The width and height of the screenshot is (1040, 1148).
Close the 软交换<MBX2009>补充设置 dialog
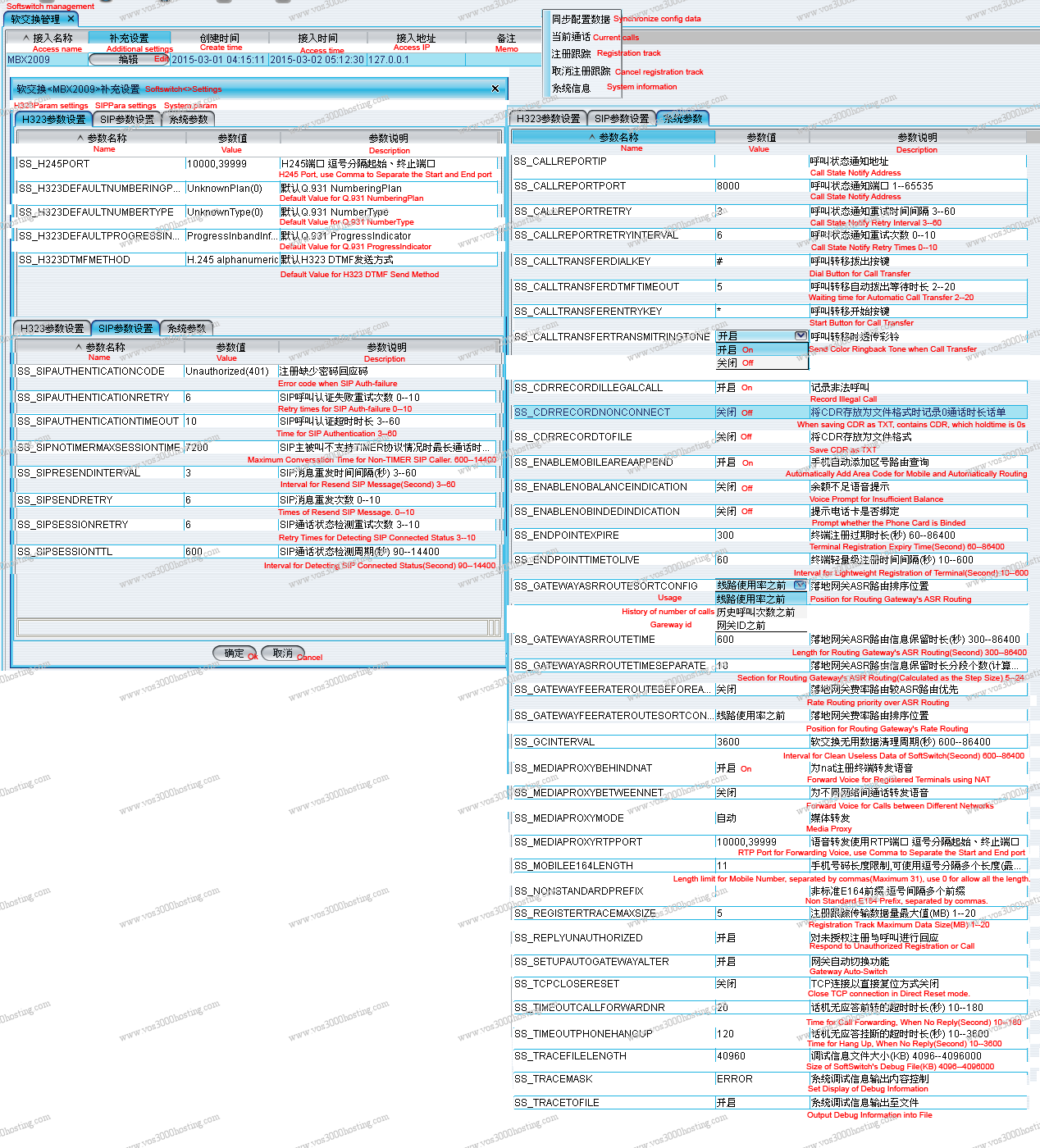[x=495, y=89]
